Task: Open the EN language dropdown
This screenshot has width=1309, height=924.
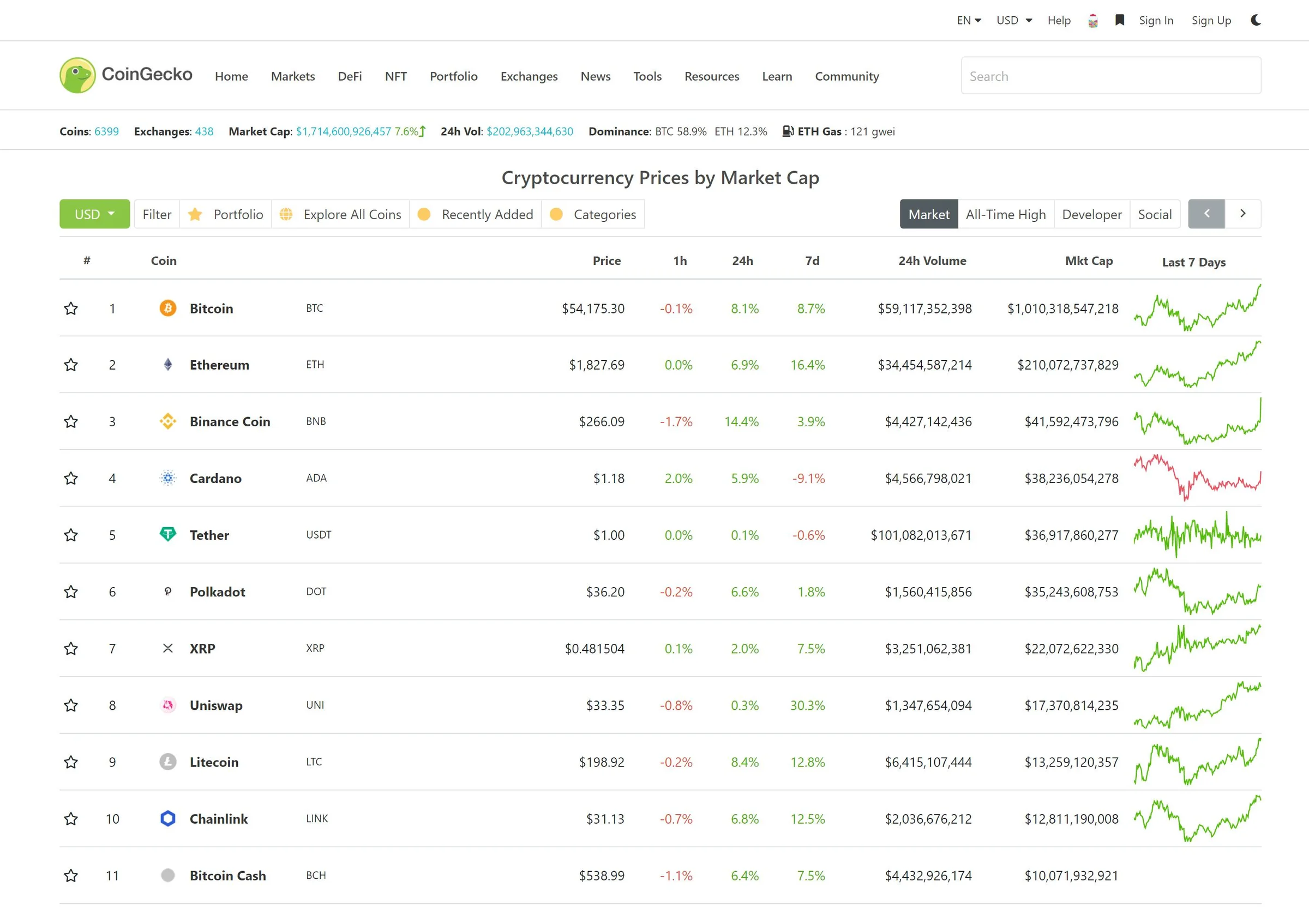Action: point(969,21)
